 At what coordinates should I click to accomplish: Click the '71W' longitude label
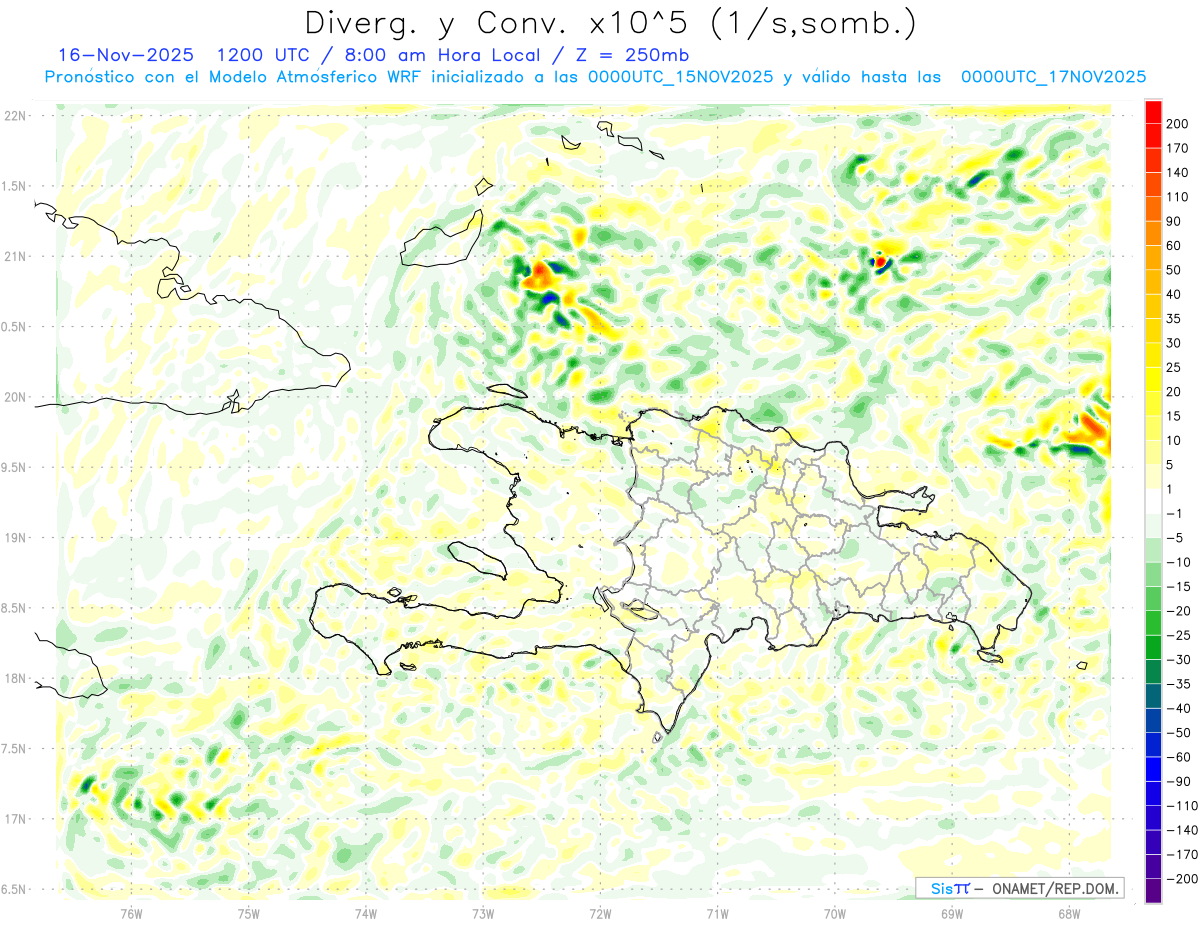(717, 912)
